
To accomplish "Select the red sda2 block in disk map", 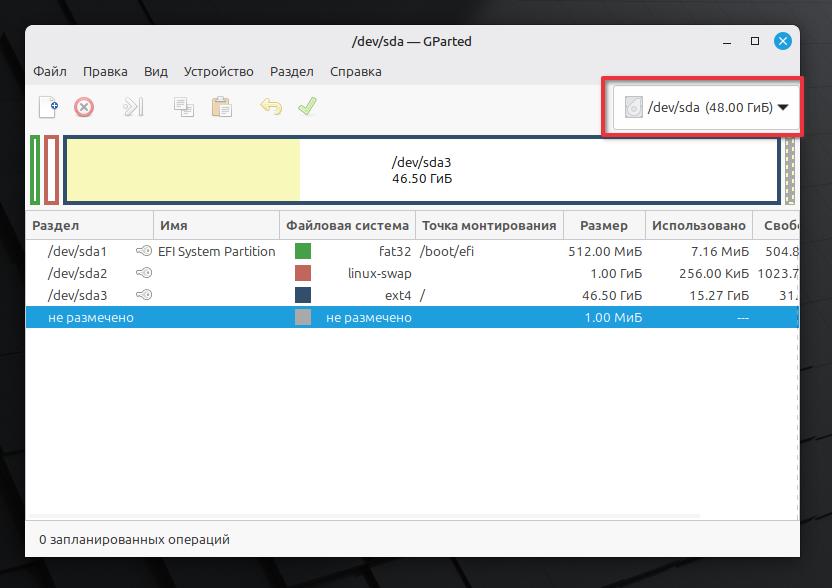I will tap(51, 170).
